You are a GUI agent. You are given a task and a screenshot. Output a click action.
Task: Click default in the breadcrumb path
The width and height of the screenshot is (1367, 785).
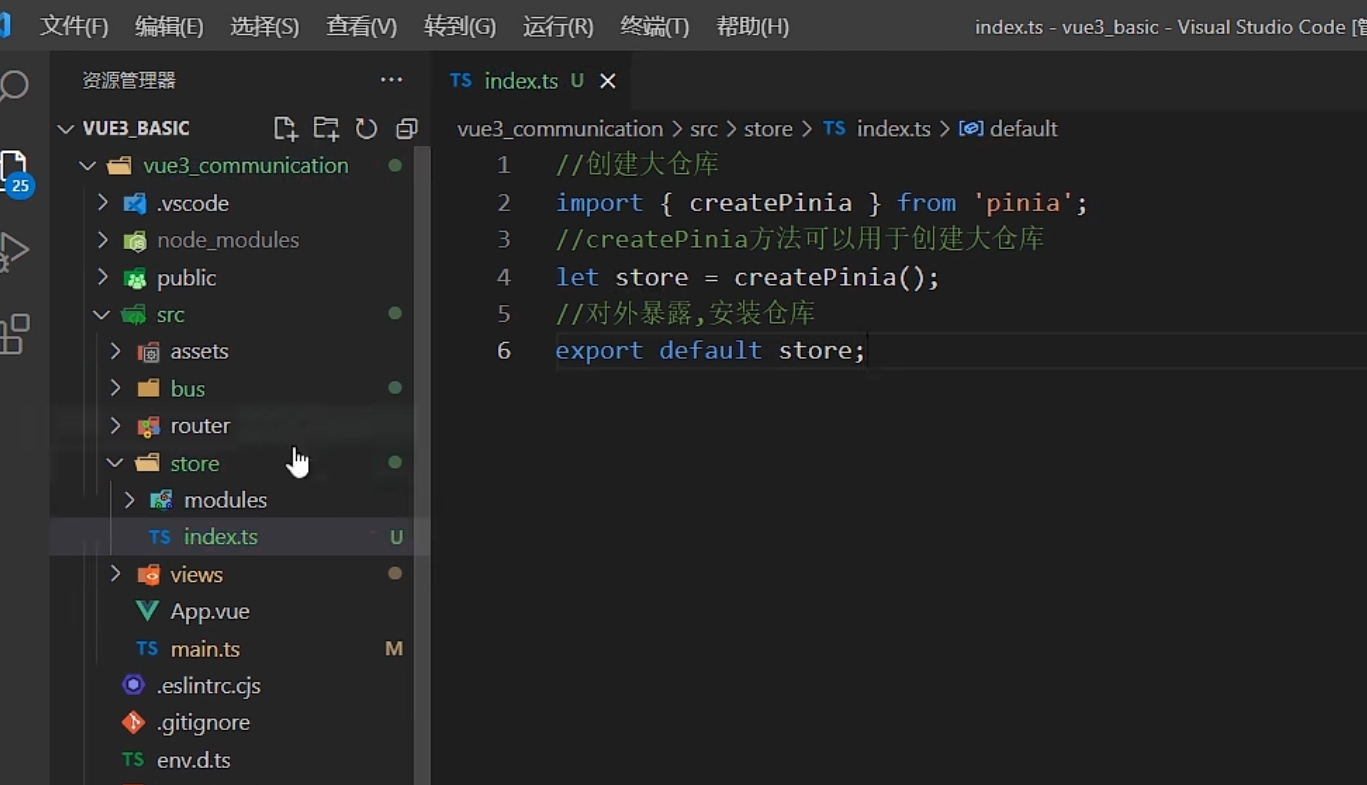click(1023, 128)
